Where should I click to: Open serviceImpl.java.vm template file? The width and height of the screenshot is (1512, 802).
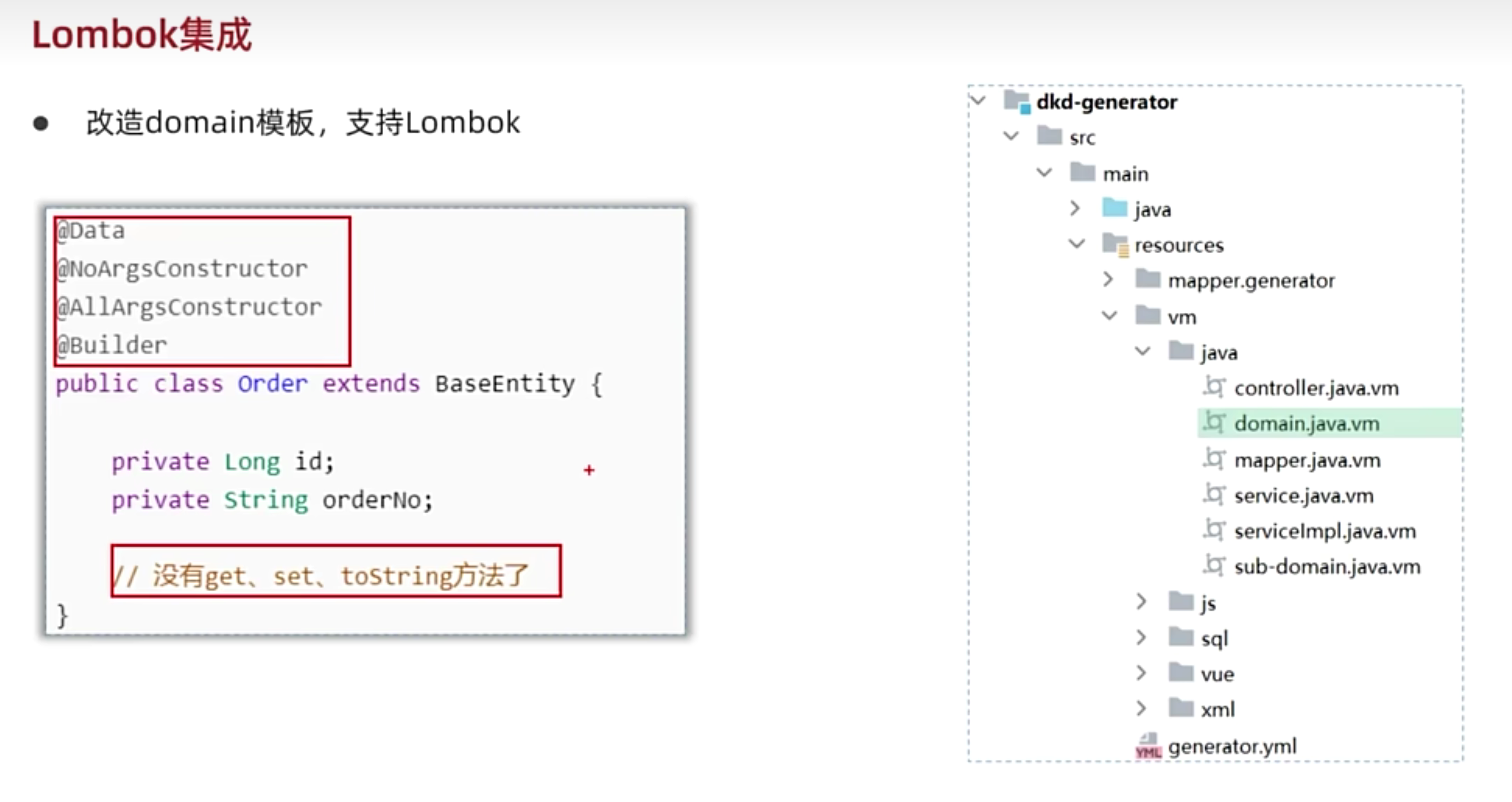point(1325,531)
